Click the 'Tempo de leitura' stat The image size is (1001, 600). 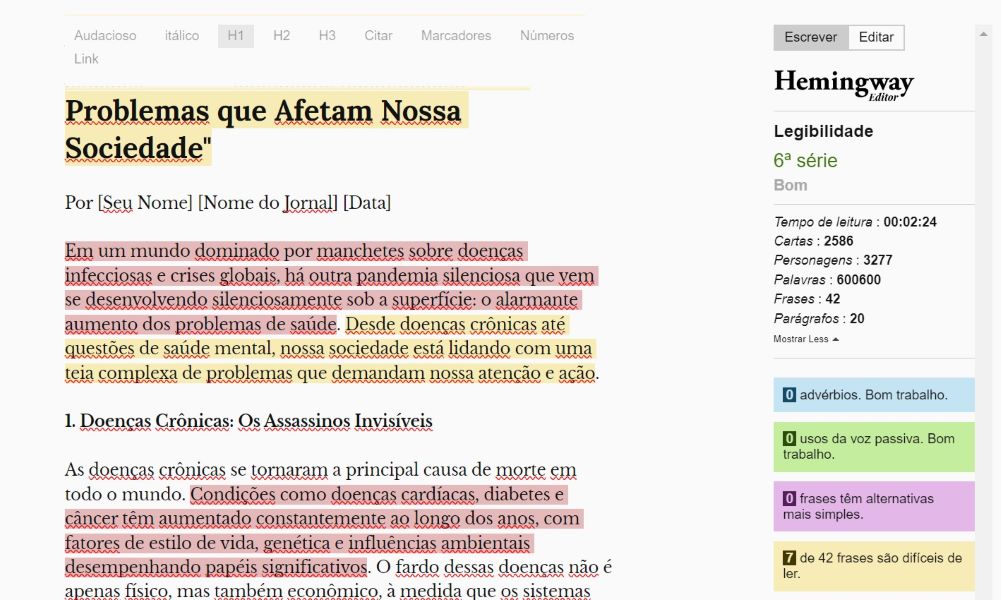855,222
